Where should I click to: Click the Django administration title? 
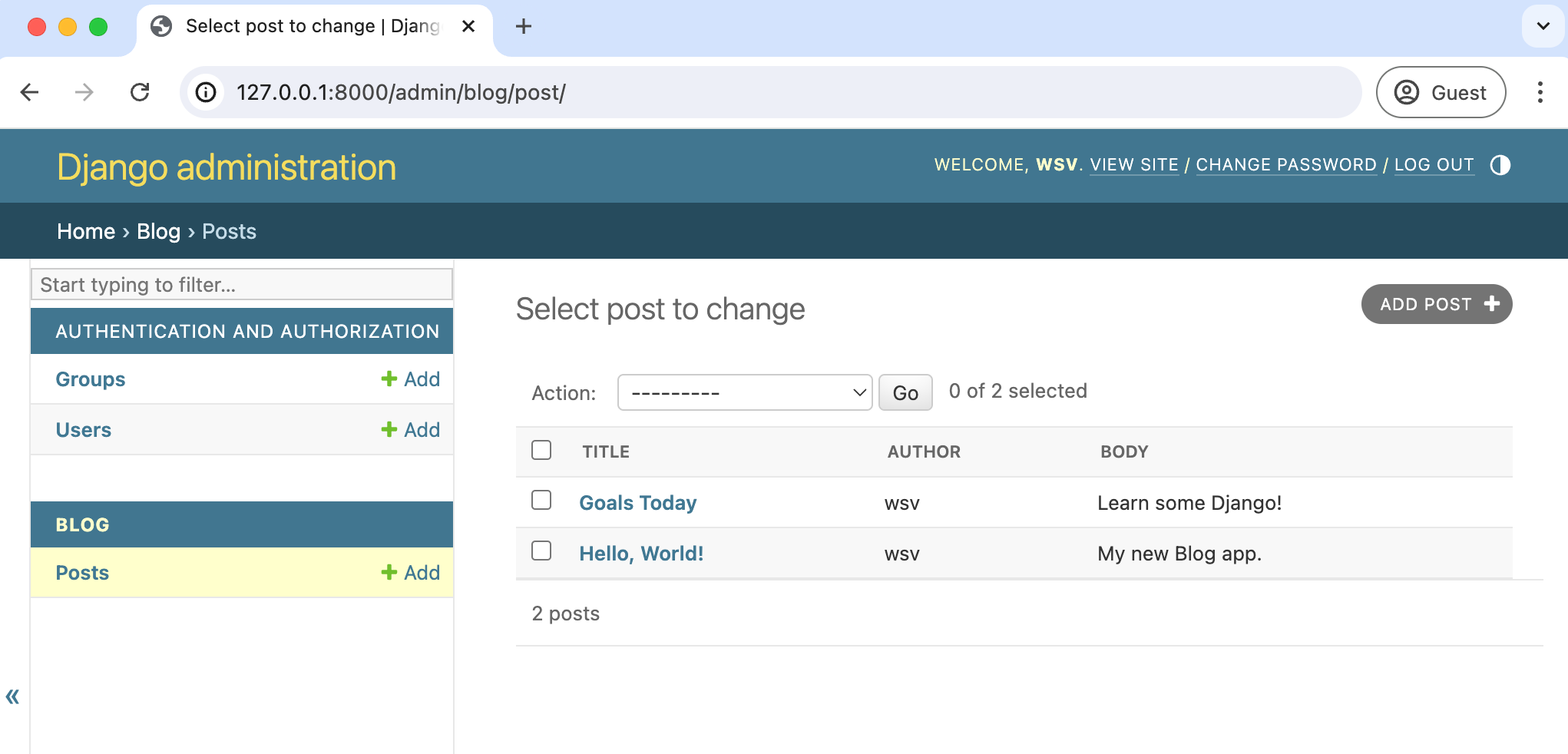[x=227, y=167]
